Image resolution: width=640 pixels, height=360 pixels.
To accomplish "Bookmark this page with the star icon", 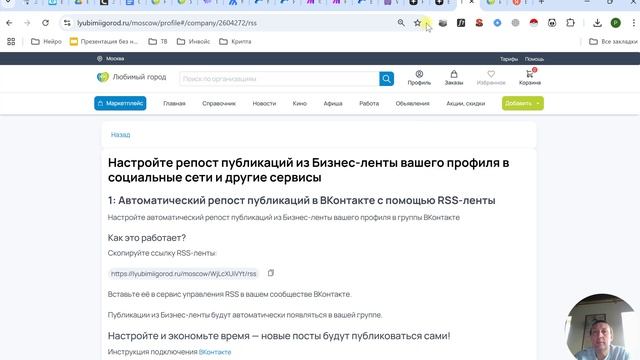I will coord(417,23).
